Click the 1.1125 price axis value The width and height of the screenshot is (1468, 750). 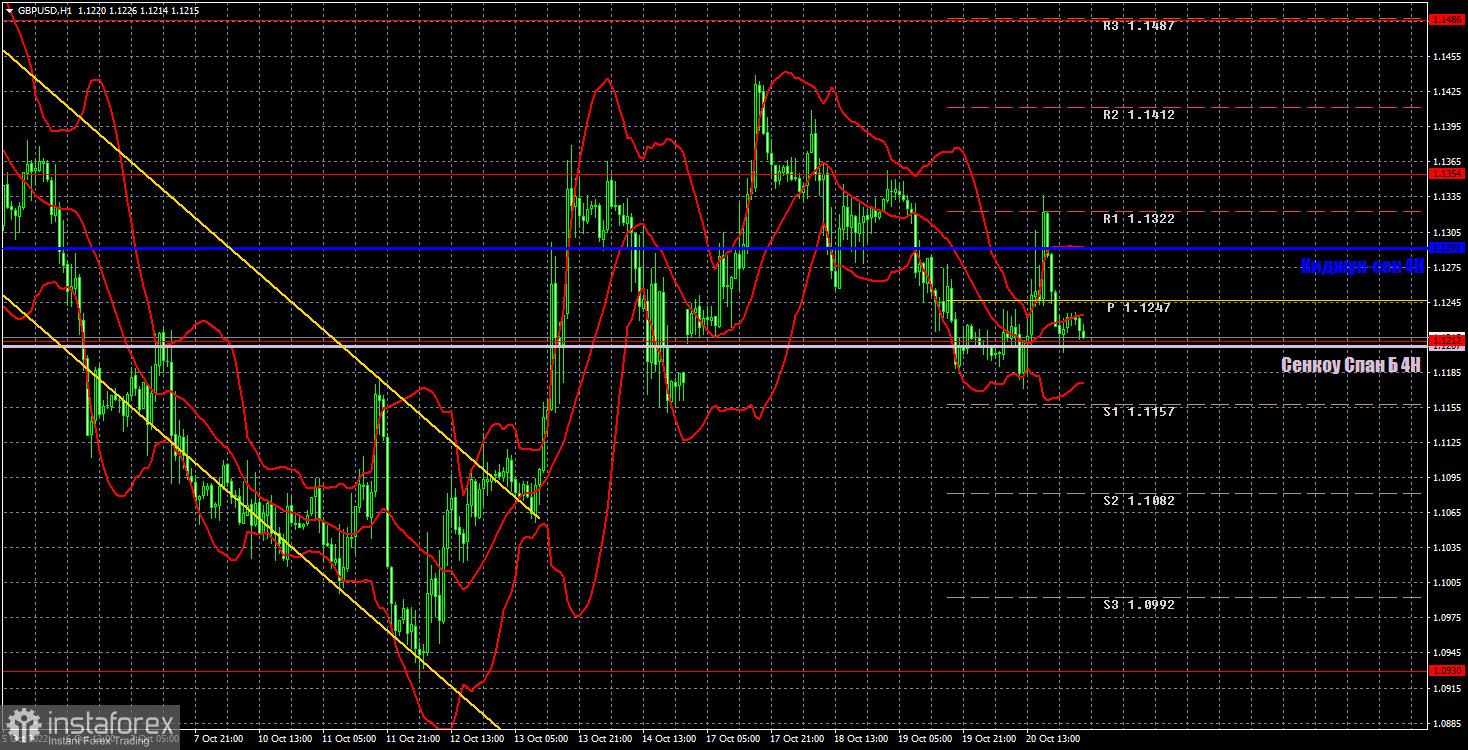[x=1447, y=443]
